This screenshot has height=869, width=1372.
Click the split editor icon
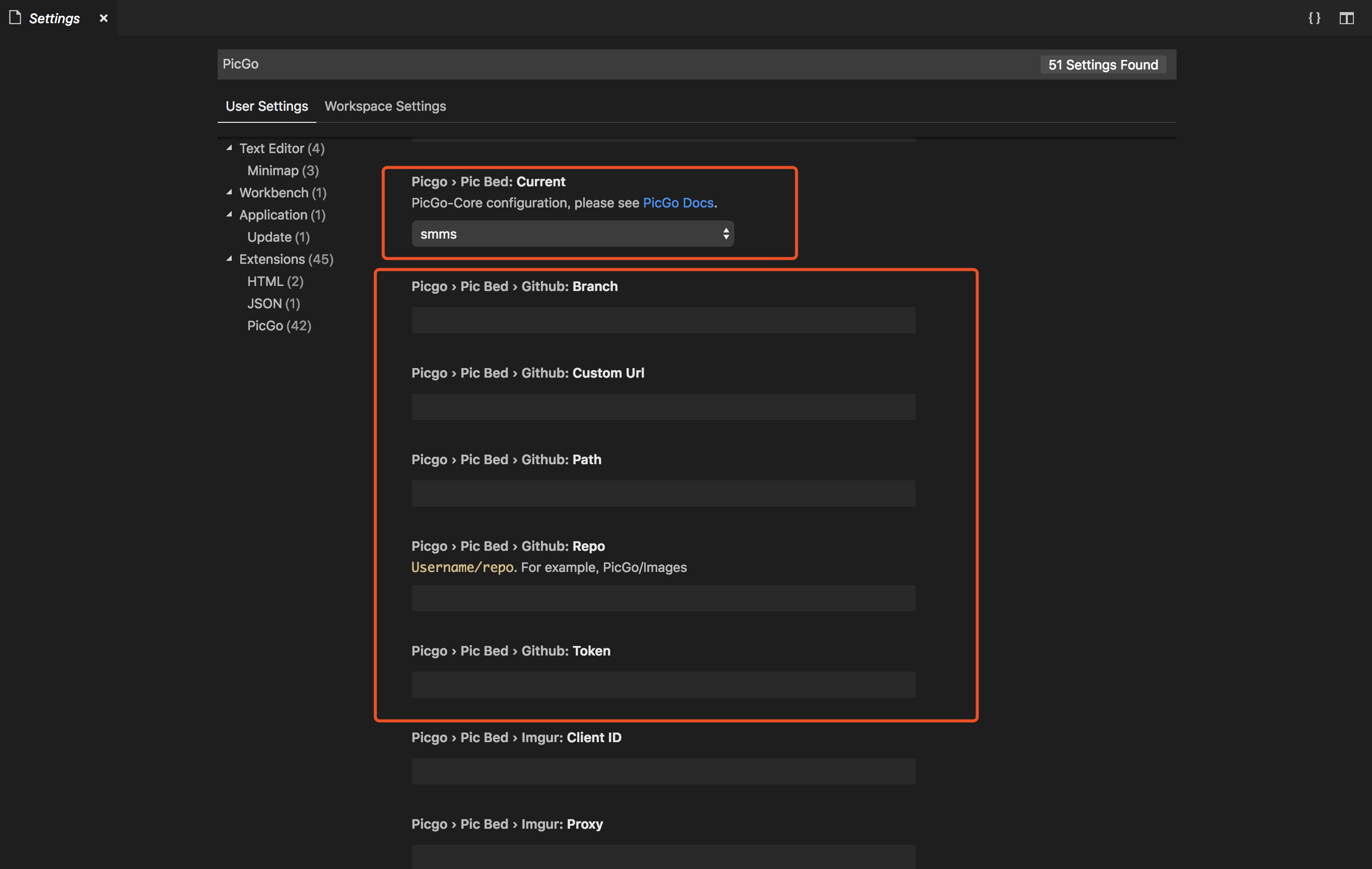coord(1346,18)
